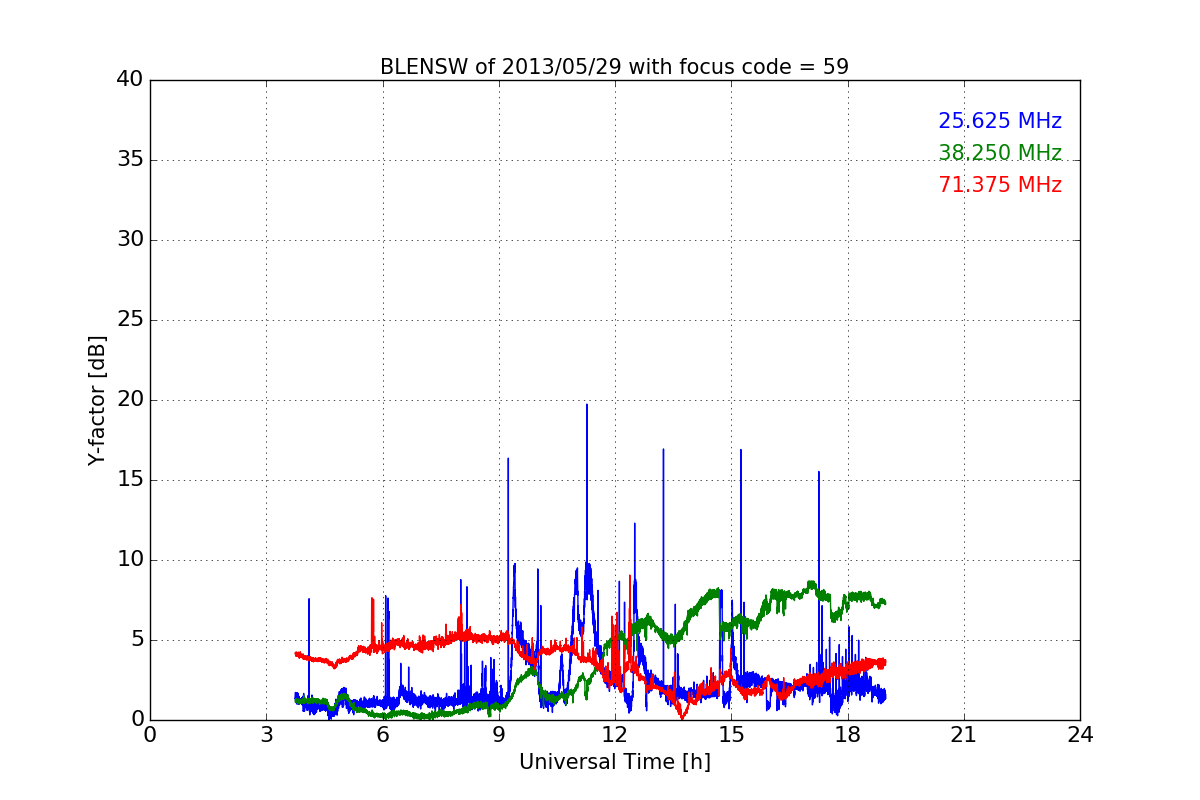The width and height of the screenshot is (1200, 800).
Task: Click y-axis tick label '10'
Action: [130, 560]
